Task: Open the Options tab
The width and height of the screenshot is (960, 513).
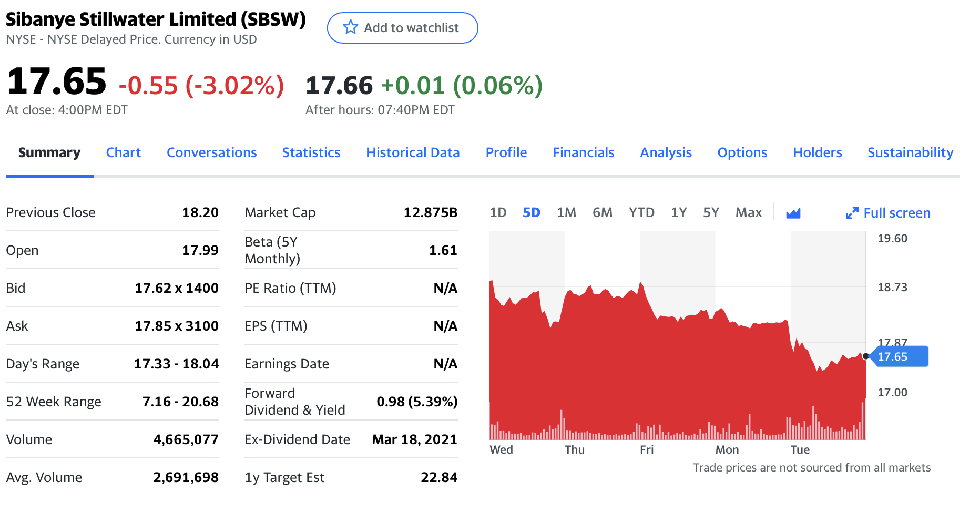Action: 742,152
